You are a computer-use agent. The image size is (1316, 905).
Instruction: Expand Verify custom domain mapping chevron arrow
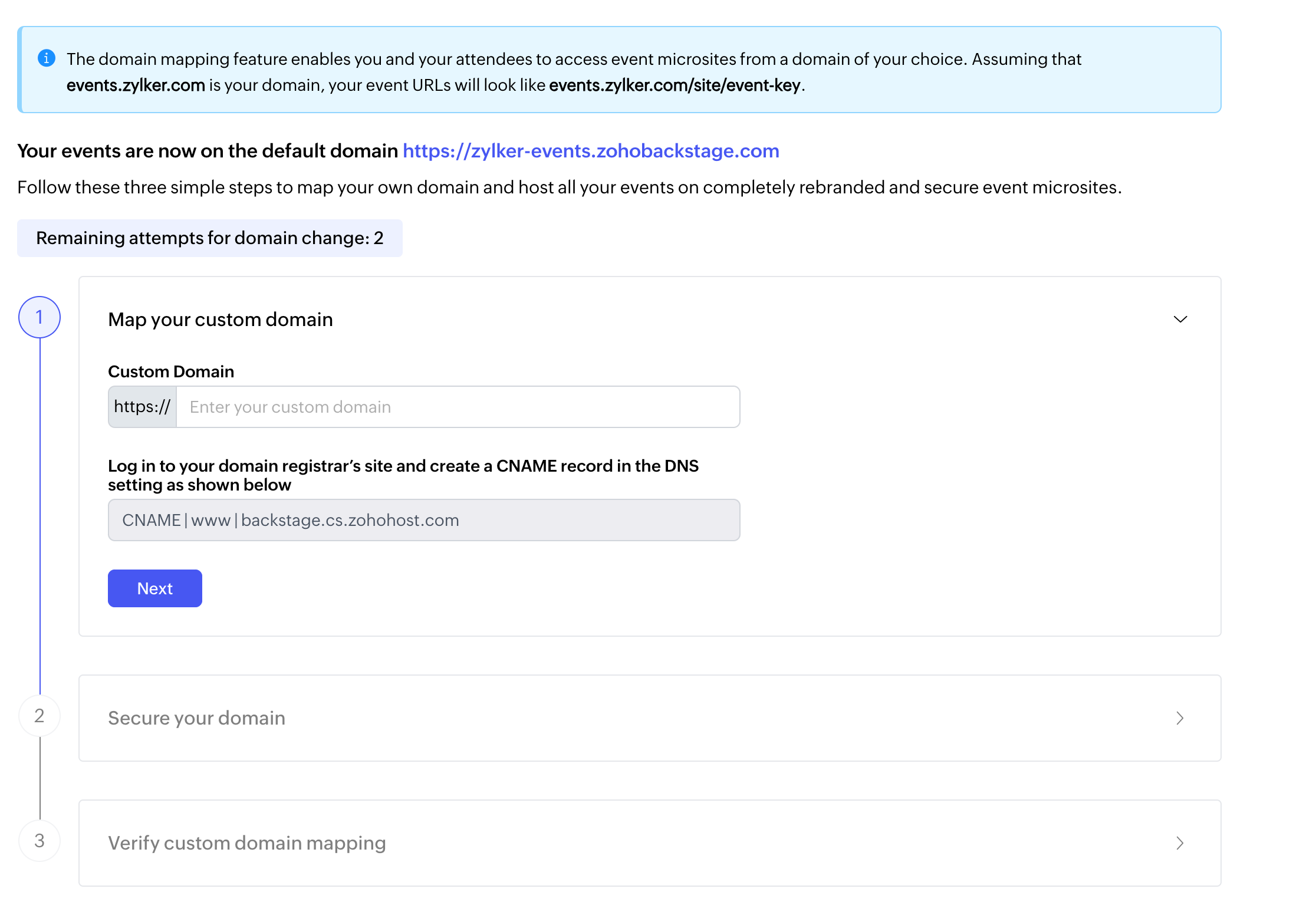coord(1180,843)
